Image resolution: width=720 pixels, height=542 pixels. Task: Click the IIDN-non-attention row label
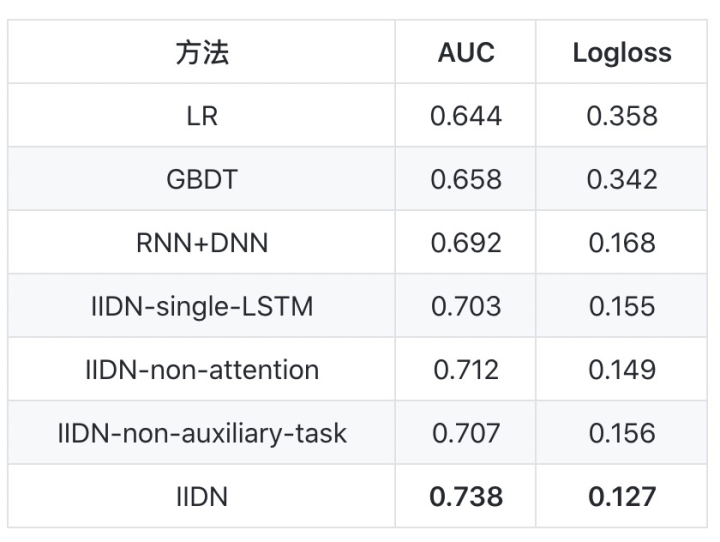[202, 370]
